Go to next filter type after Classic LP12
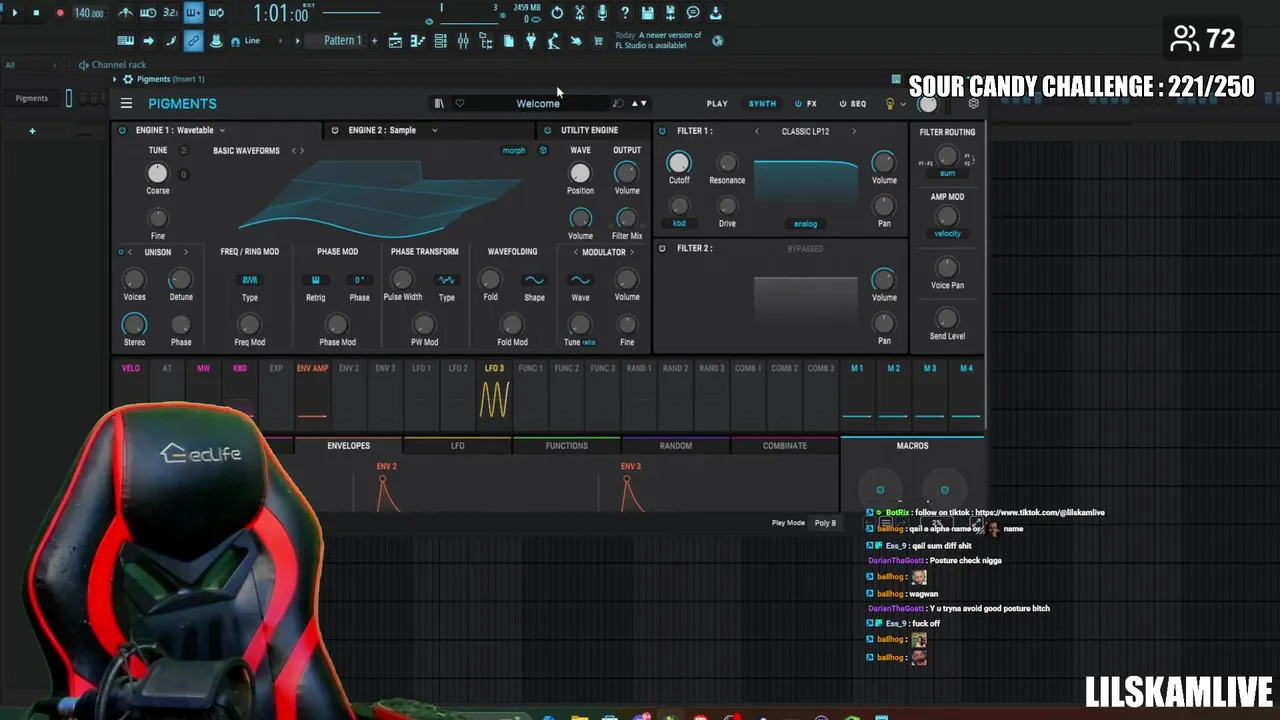Screen dimensions: 1280x720 click(853, 131)
